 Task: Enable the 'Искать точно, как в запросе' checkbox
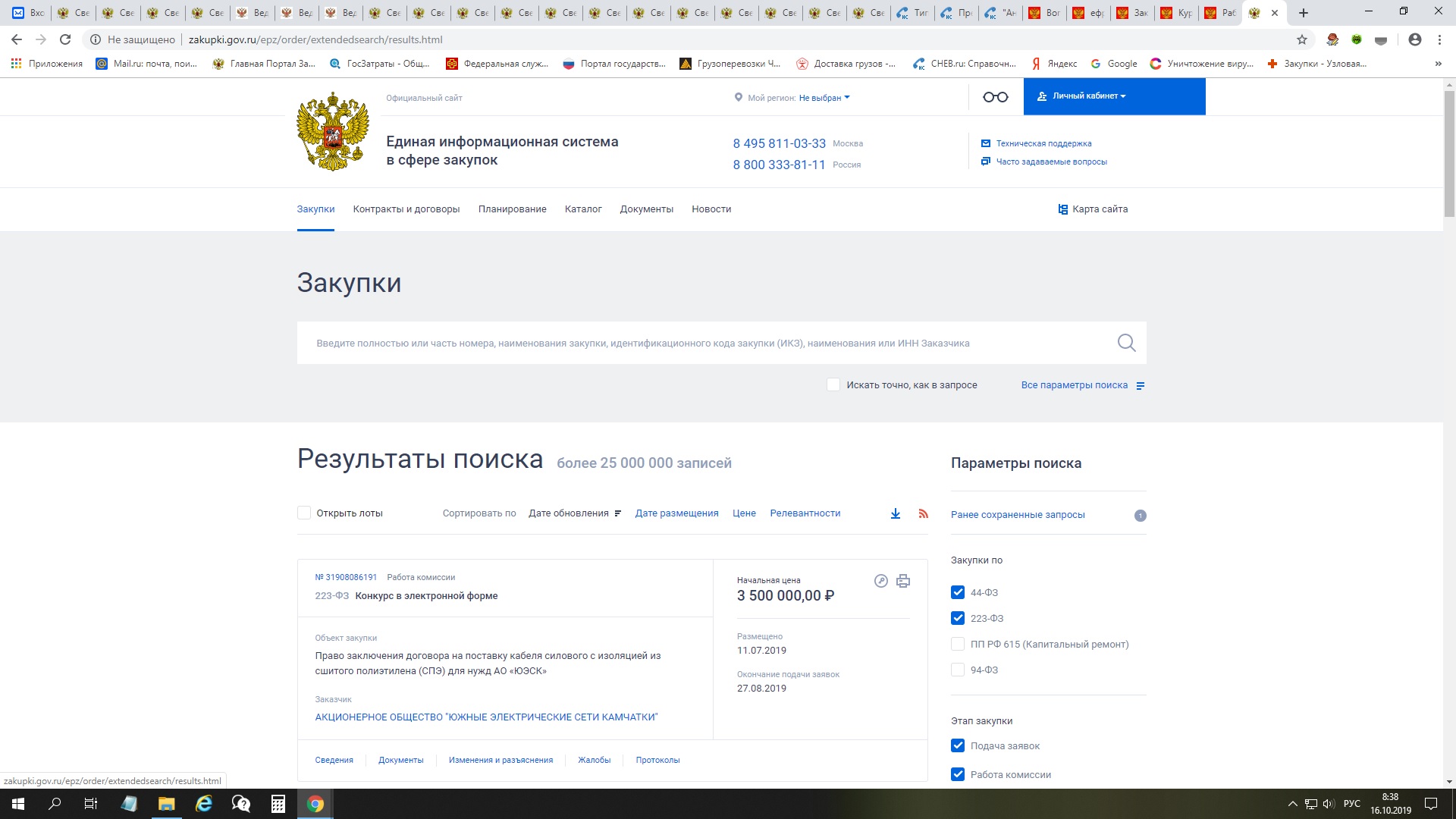pyautogui.click(x=833, y=385)
